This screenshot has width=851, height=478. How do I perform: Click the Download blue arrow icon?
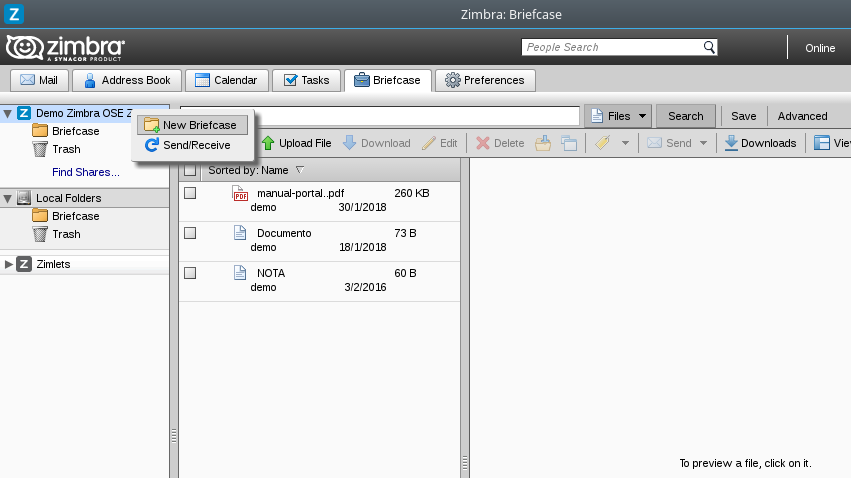350,143
